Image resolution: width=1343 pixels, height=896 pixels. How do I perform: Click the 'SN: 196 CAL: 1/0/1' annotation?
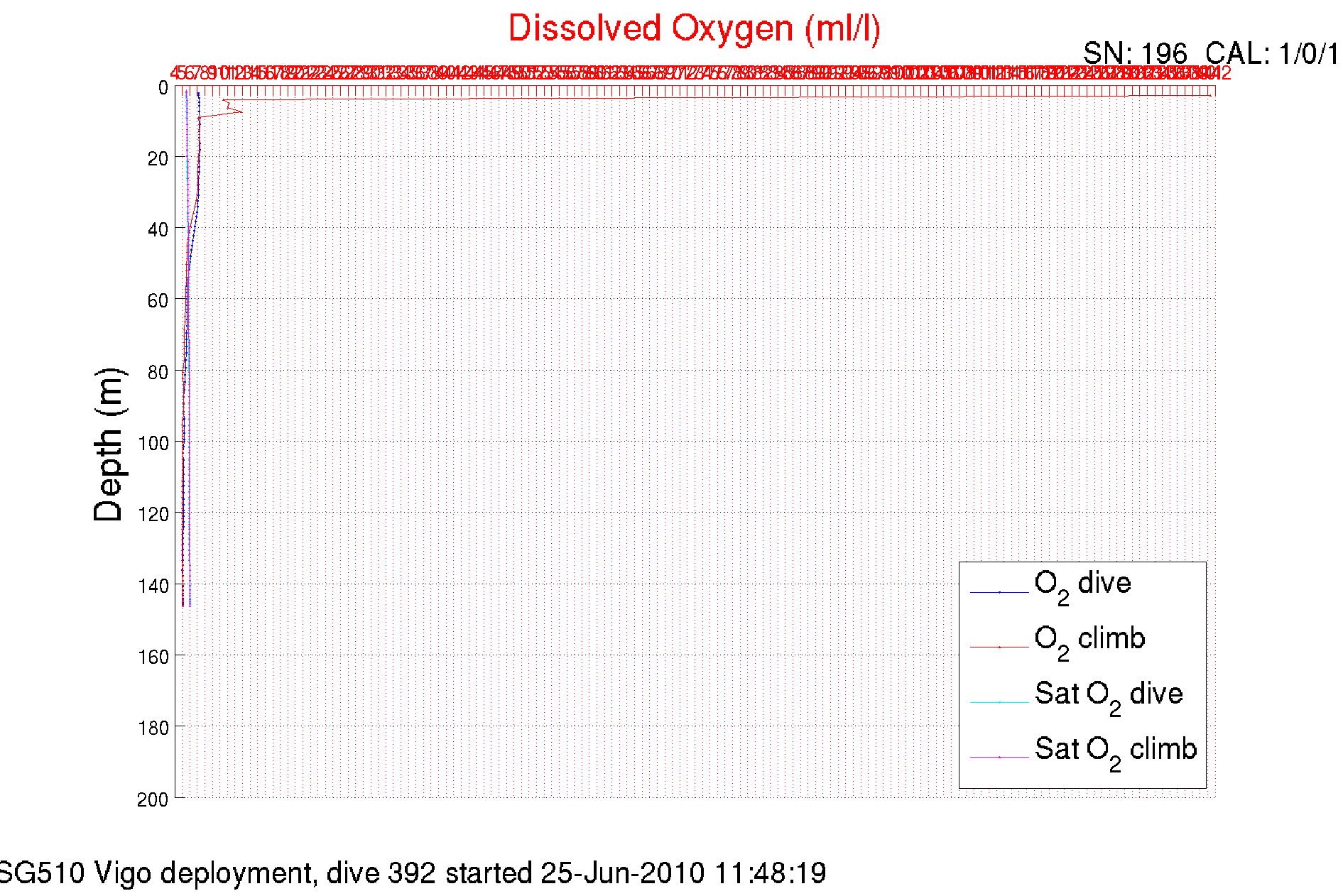tap(1212, 53)
